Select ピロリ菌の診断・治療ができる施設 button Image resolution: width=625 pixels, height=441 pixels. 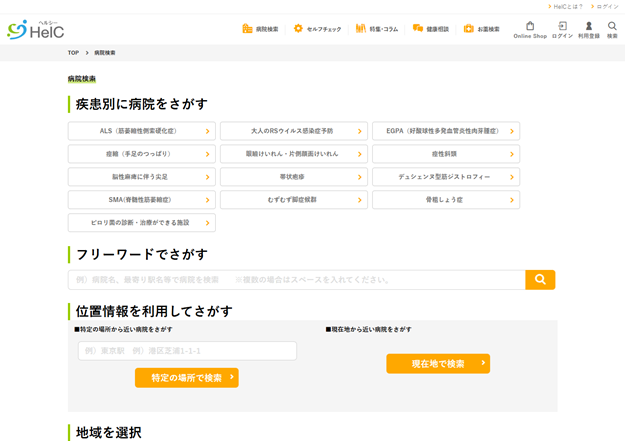141,223
